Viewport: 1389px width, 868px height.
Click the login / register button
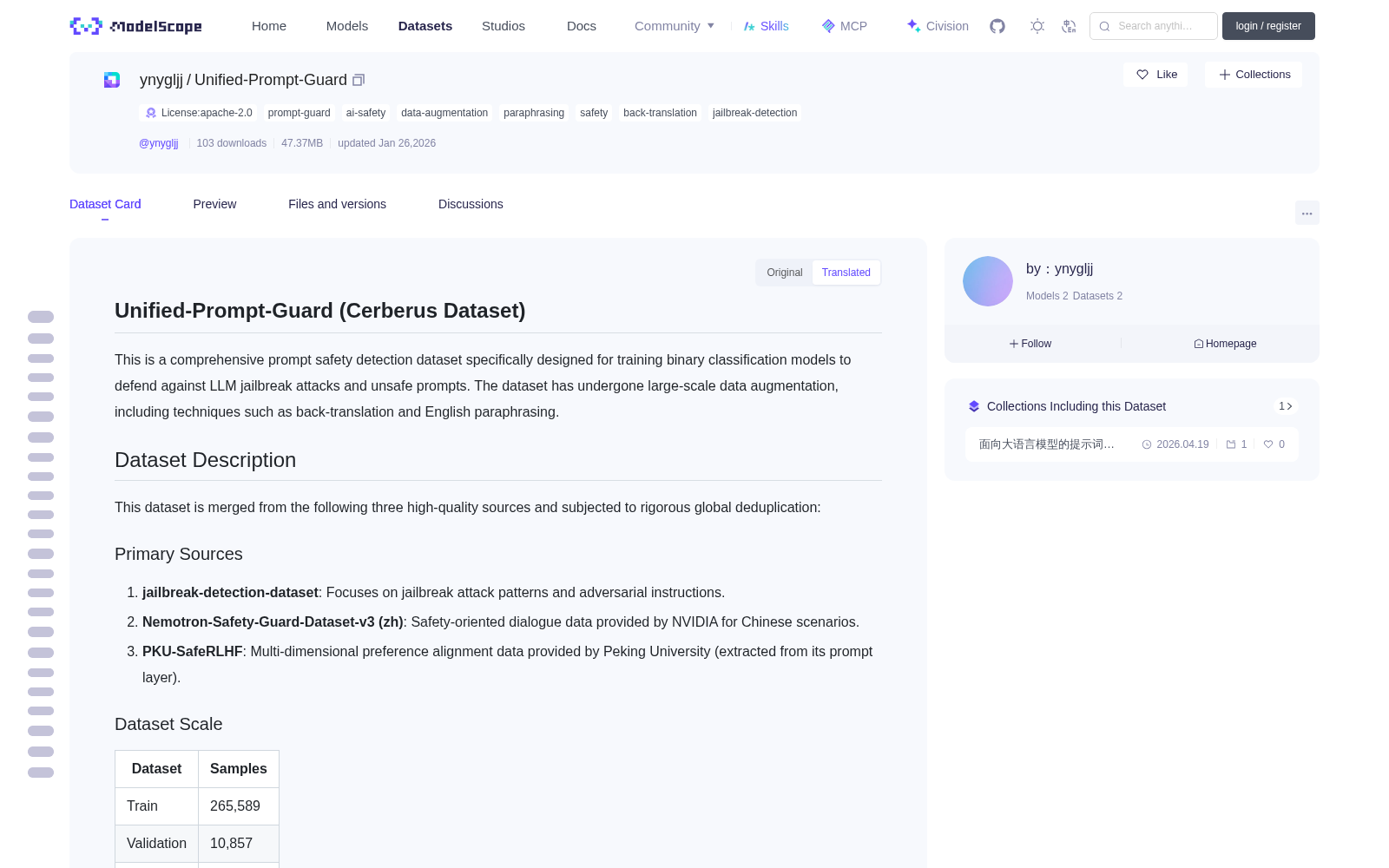tap(1268, 26)
